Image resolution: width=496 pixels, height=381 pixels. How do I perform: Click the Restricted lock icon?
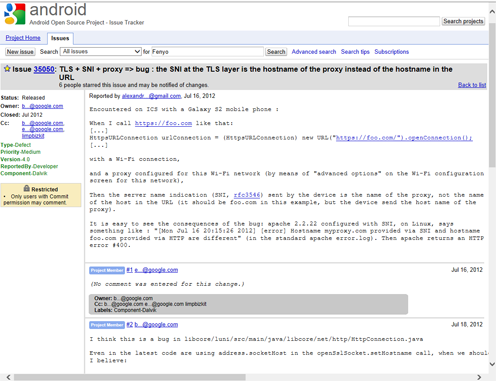[x=27, y=189]
